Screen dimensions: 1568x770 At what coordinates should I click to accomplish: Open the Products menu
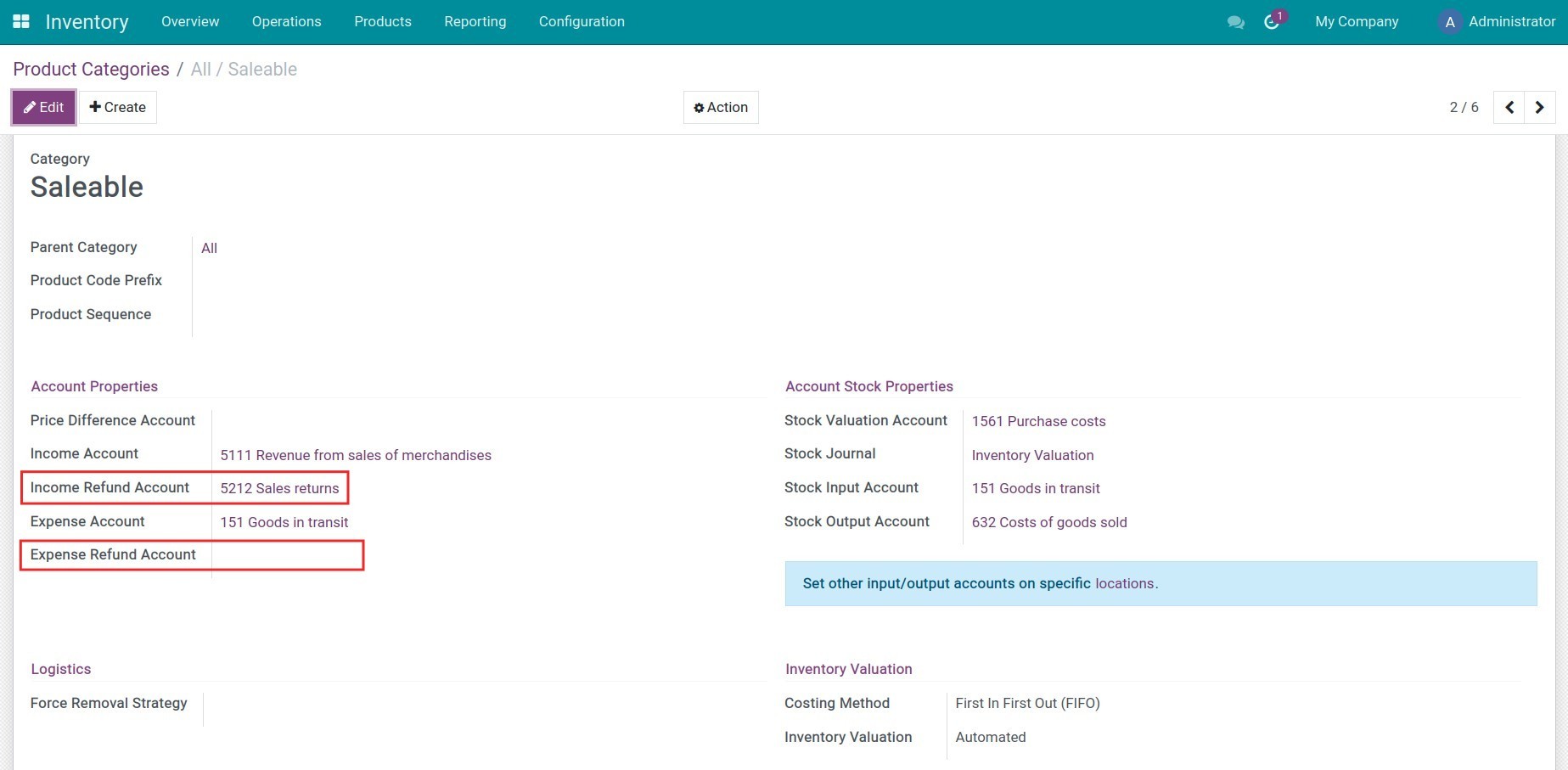[382, 21]
